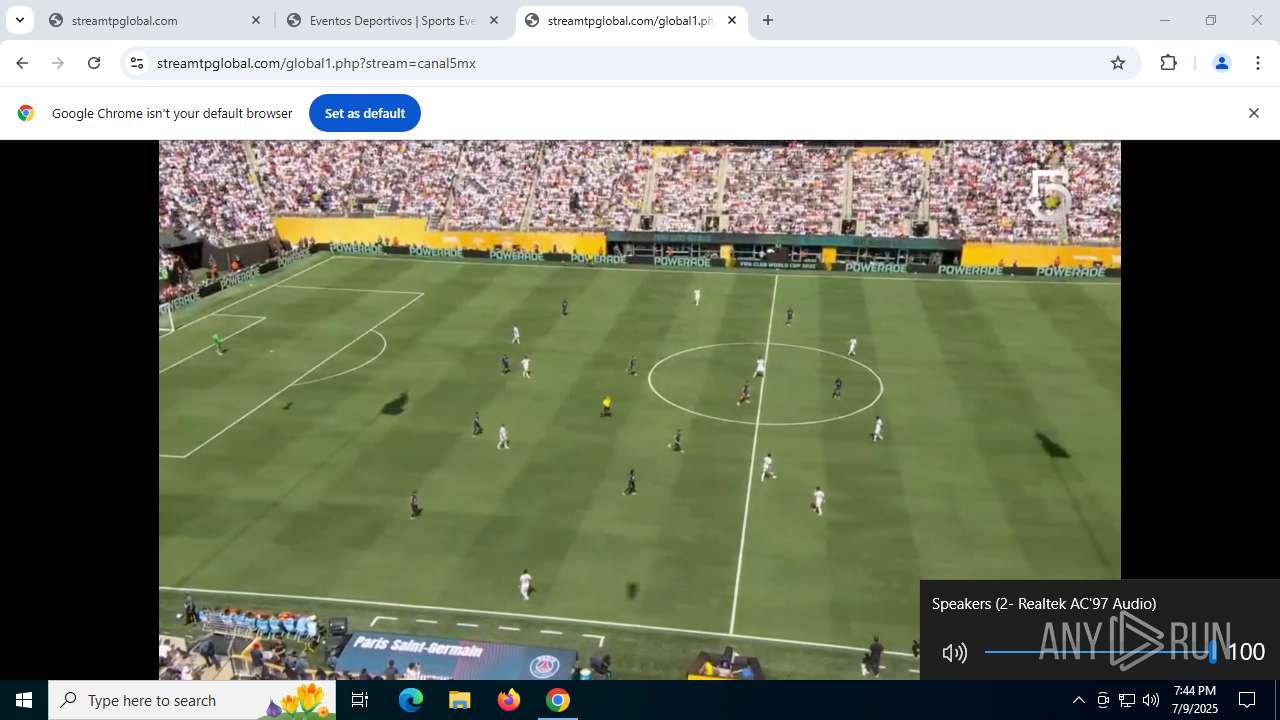Close the active global1.php tab
1280x720 pixels.
click(x=731, y=20)
